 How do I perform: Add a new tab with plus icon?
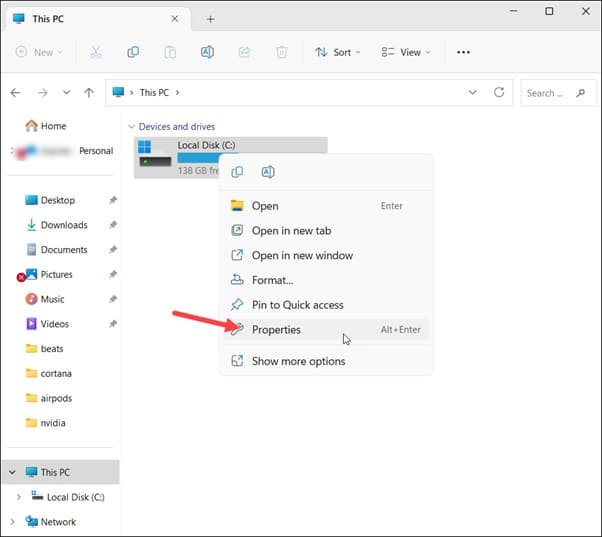click(210, 19)
